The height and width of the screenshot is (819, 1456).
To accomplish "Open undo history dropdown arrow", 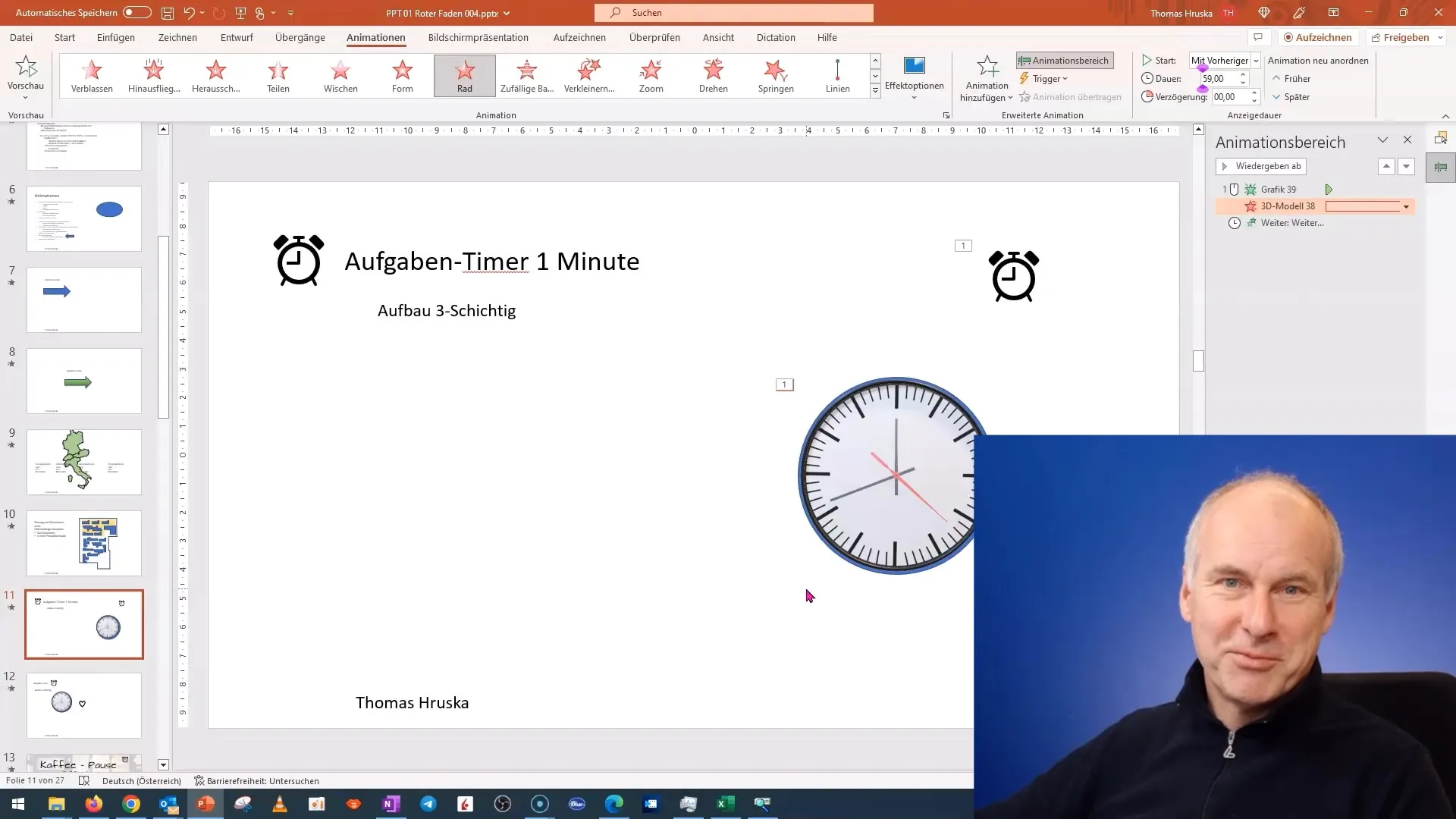I will click(202, 13).
